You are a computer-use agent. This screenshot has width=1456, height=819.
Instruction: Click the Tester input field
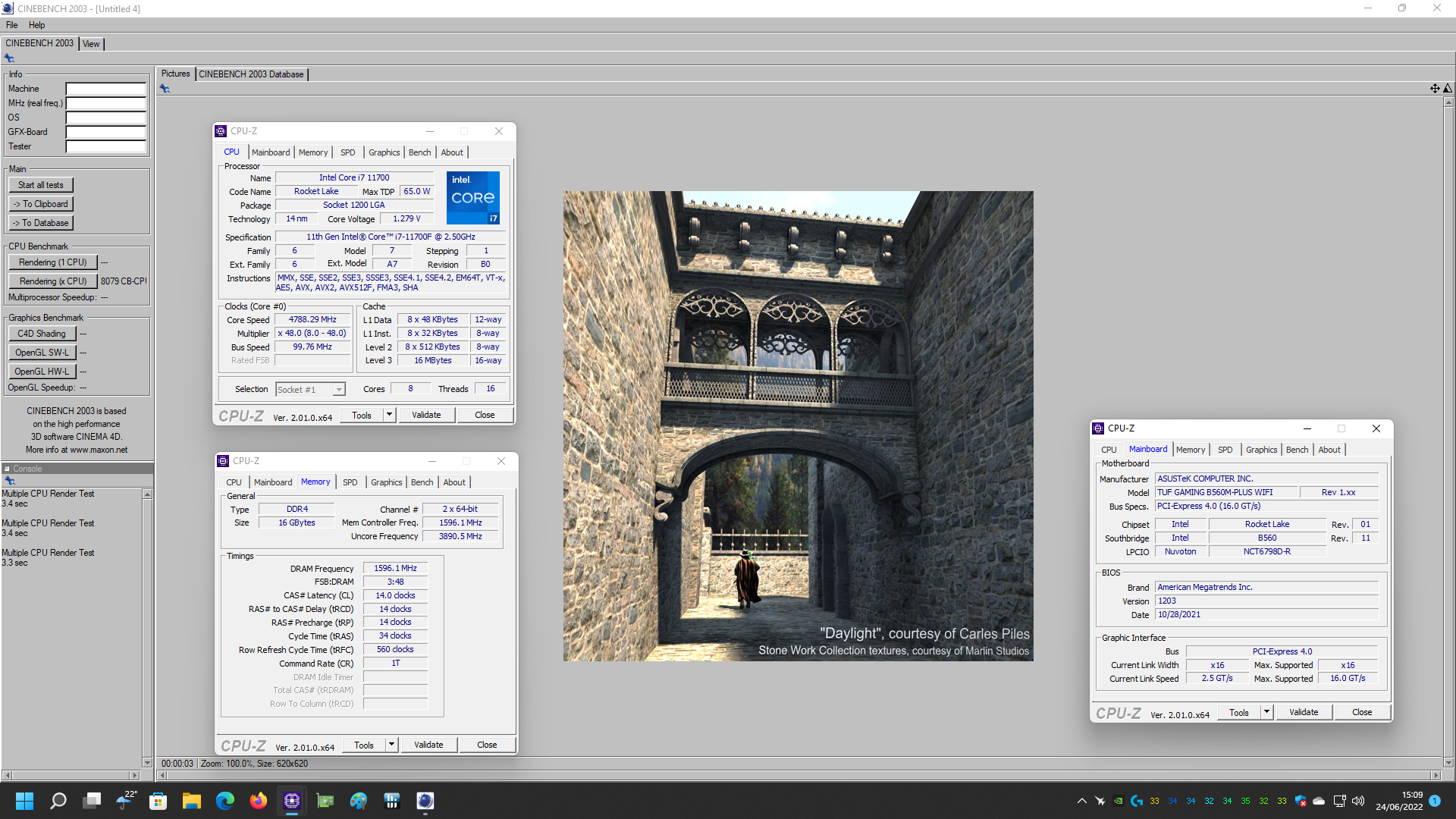[105, 146]
